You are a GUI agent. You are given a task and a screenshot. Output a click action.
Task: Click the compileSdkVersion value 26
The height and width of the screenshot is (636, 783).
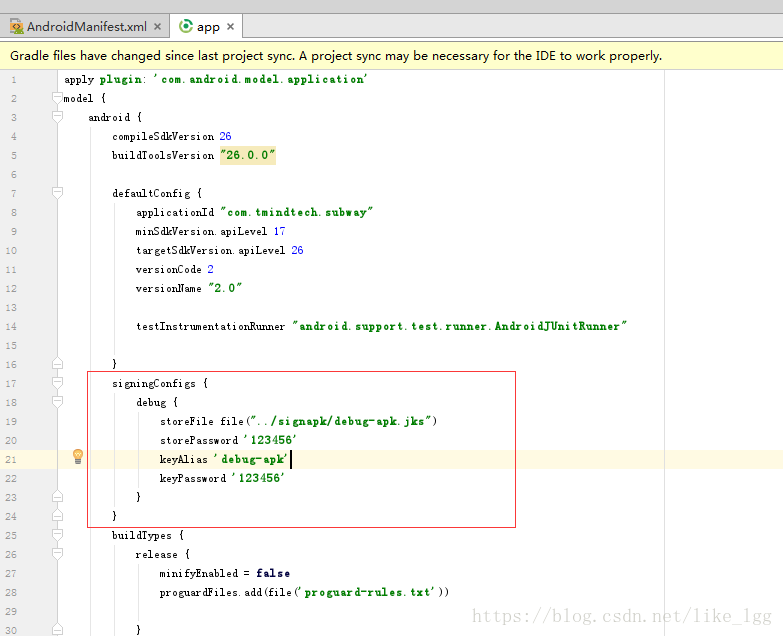225,136
